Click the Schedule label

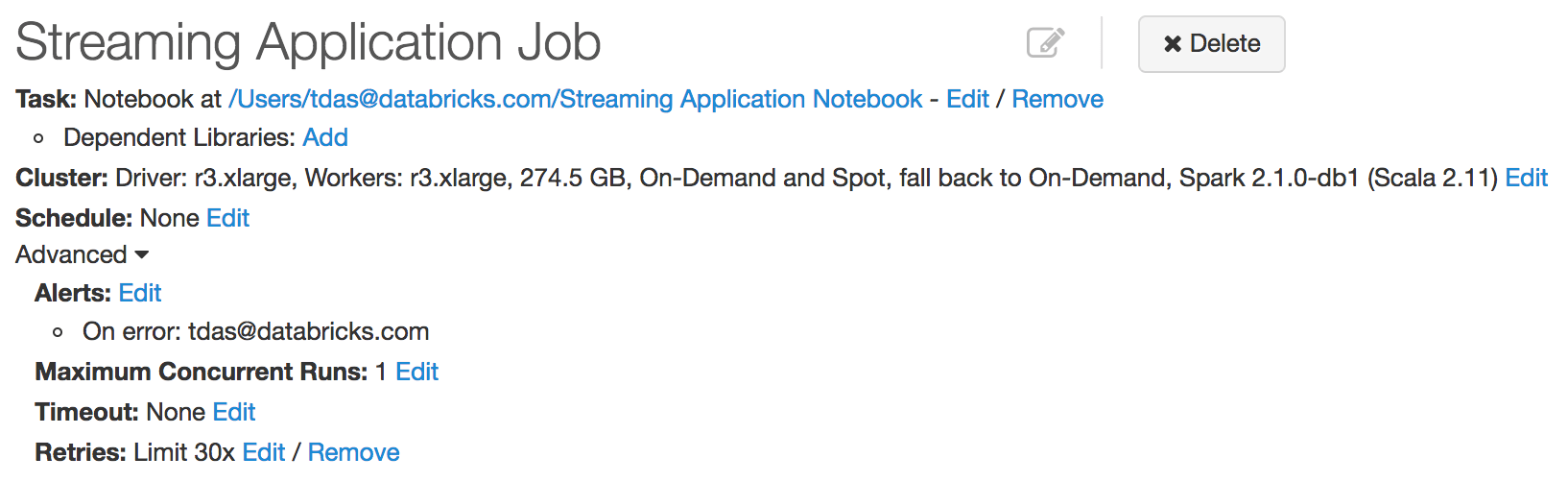[x=74, y=218]
